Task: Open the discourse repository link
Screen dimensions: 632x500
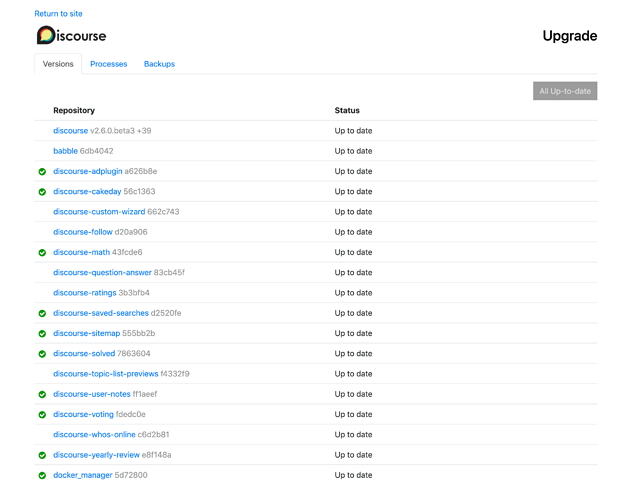Action: pyautogui.click(x=70, y=131)
